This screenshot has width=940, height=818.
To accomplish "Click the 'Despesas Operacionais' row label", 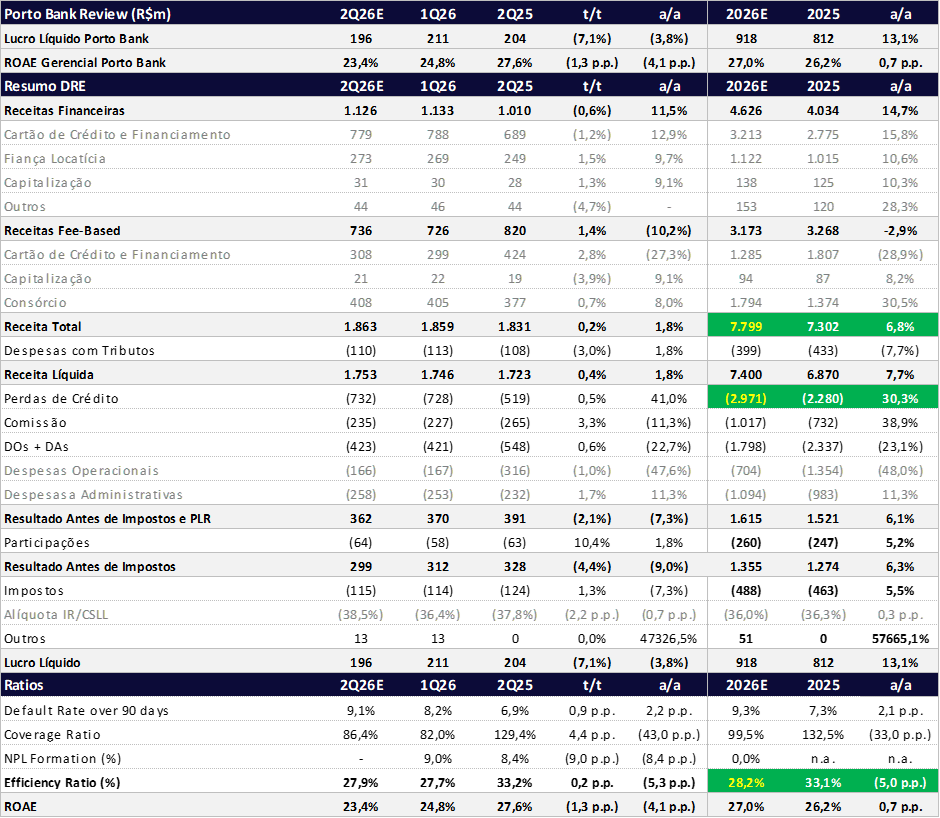I will coord(81,470).
